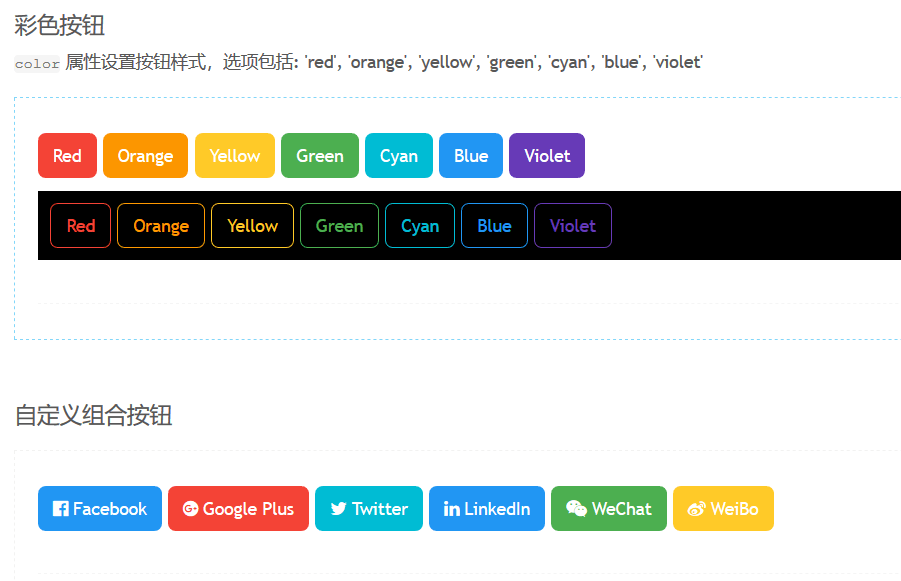
Task: Select the outlined Blue button on black
Action: [x=494, y=226]
